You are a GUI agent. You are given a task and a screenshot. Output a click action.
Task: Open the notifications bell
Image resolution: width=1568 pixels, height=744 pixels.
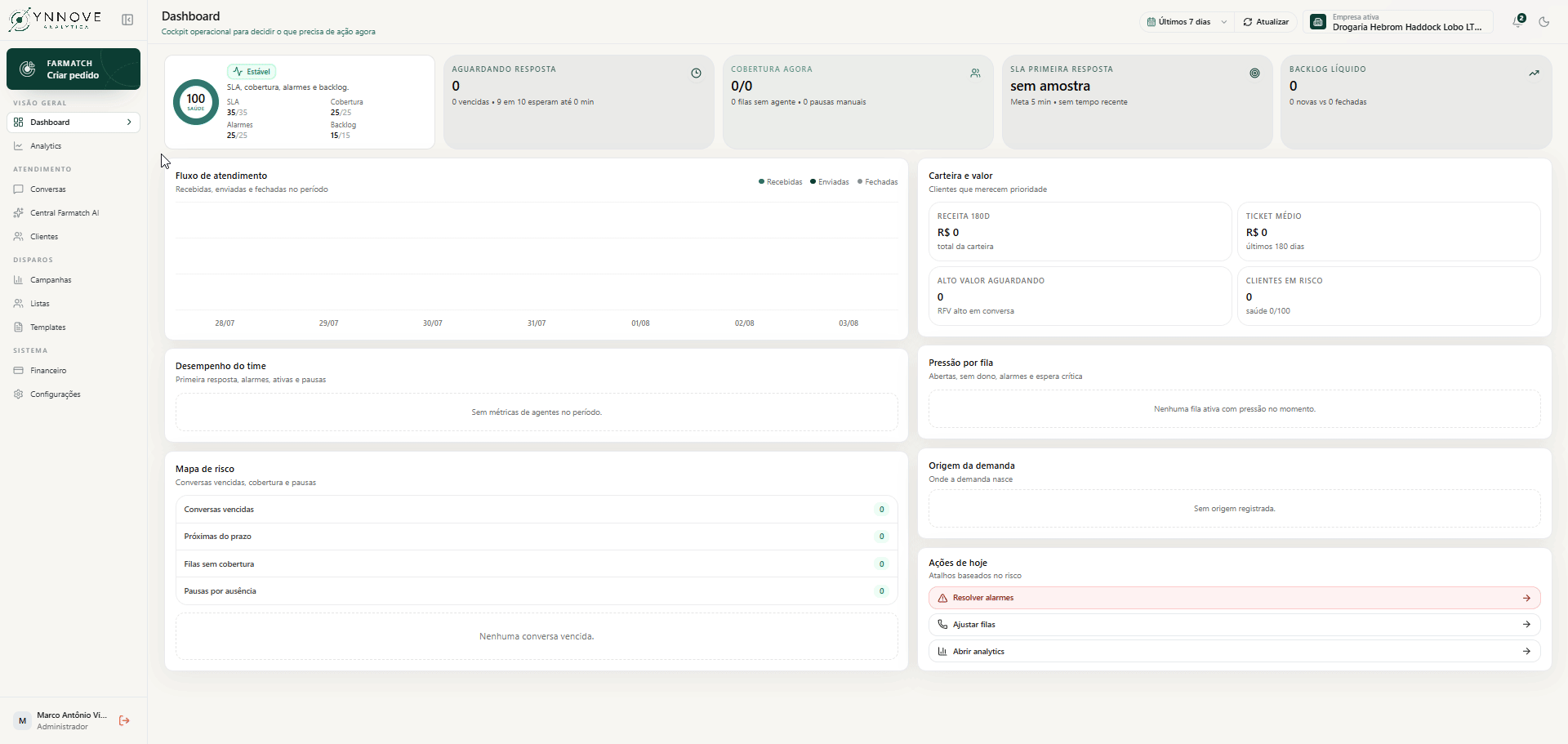pos(1518,21)
